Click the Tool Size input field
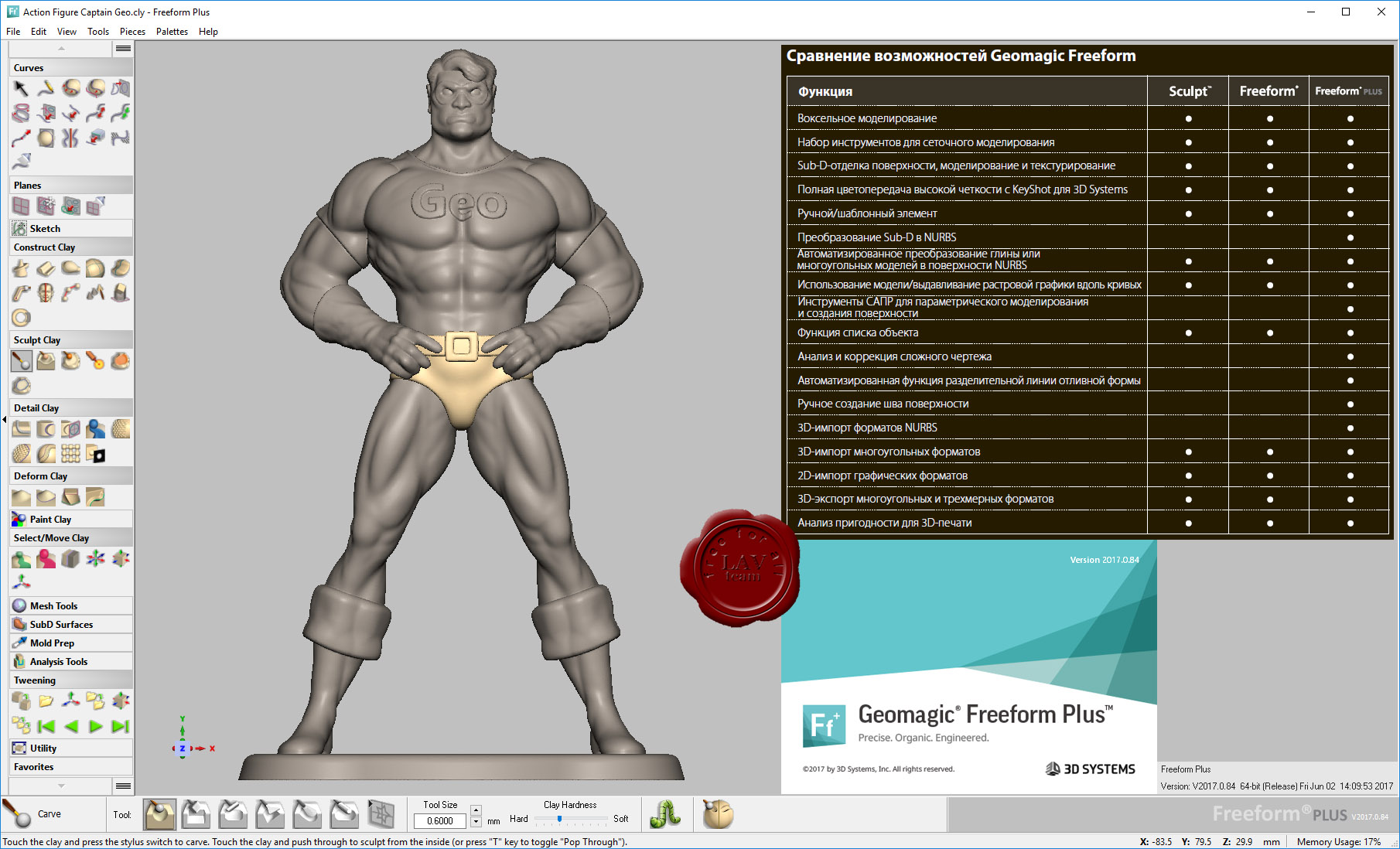The width and height of the screenshot is (1400, 849). [440, 821]
